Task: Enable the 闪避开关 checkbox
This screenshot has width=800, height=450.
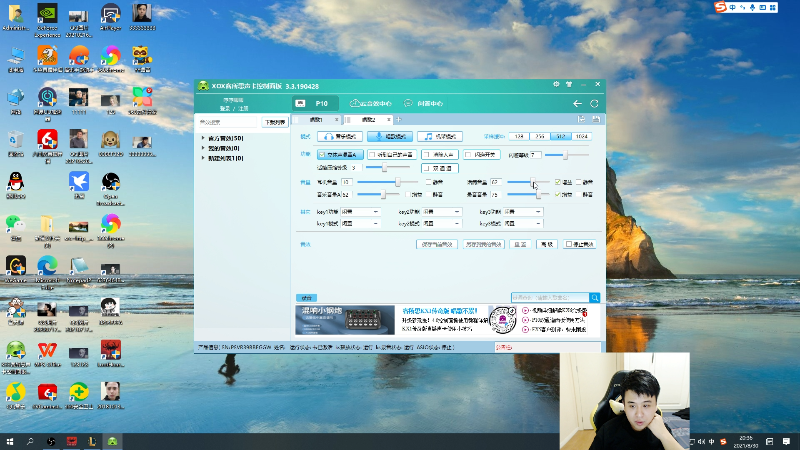Action: 468,155
